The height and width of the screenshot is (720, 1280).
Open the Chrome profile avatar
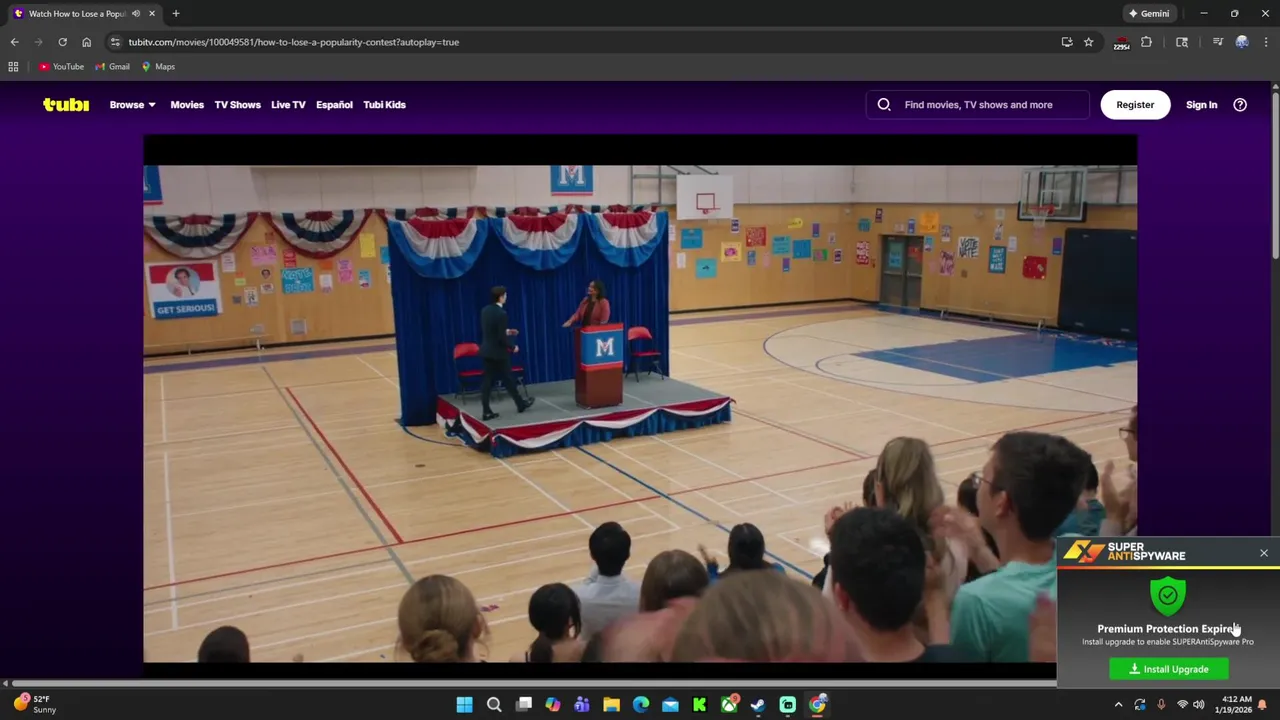1242,42
